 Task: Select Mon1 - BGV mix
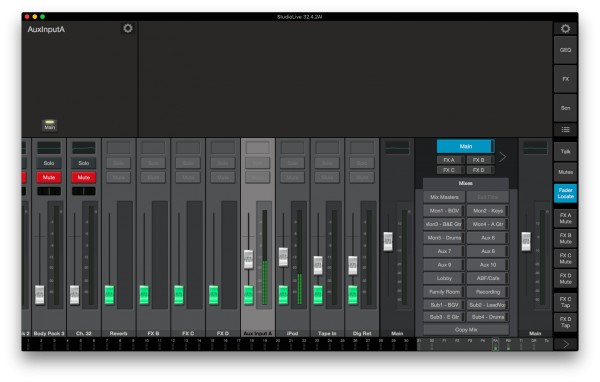[x=444, y=211]
